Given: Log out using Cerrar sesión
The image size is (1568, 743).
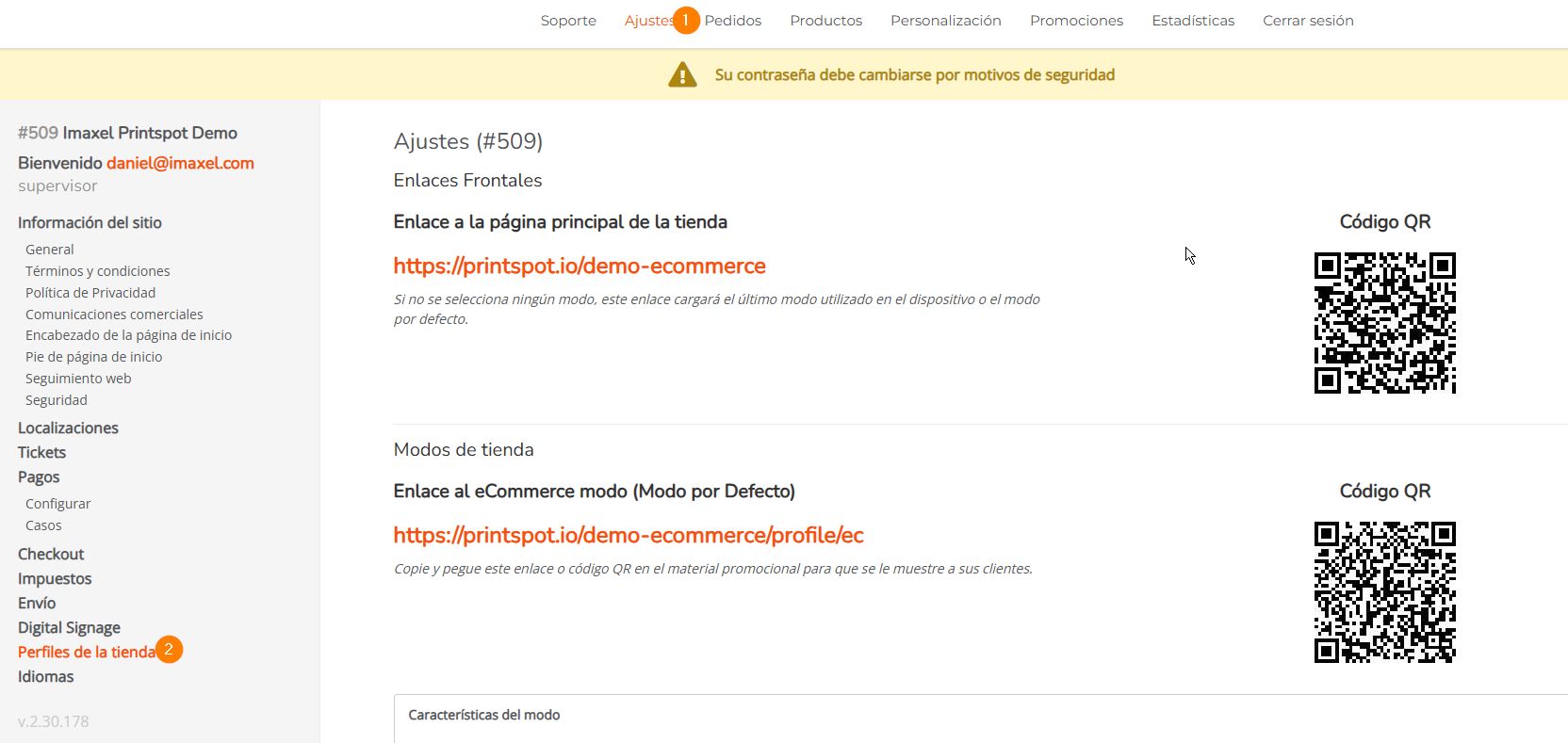Looking at the screenshot, I should [x=1308, y=21].
